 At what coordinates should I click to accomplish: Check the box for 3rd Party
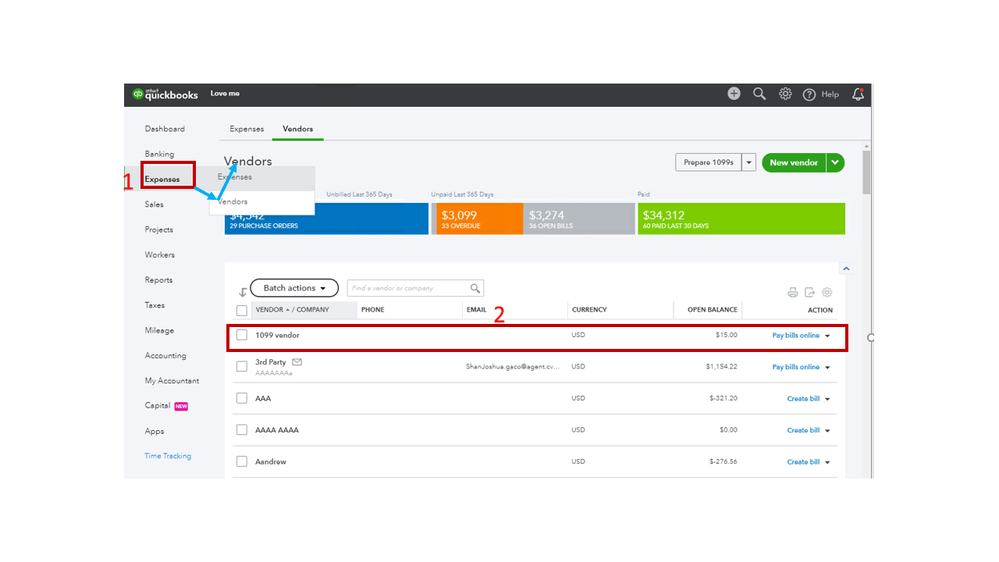pos(241,366)
